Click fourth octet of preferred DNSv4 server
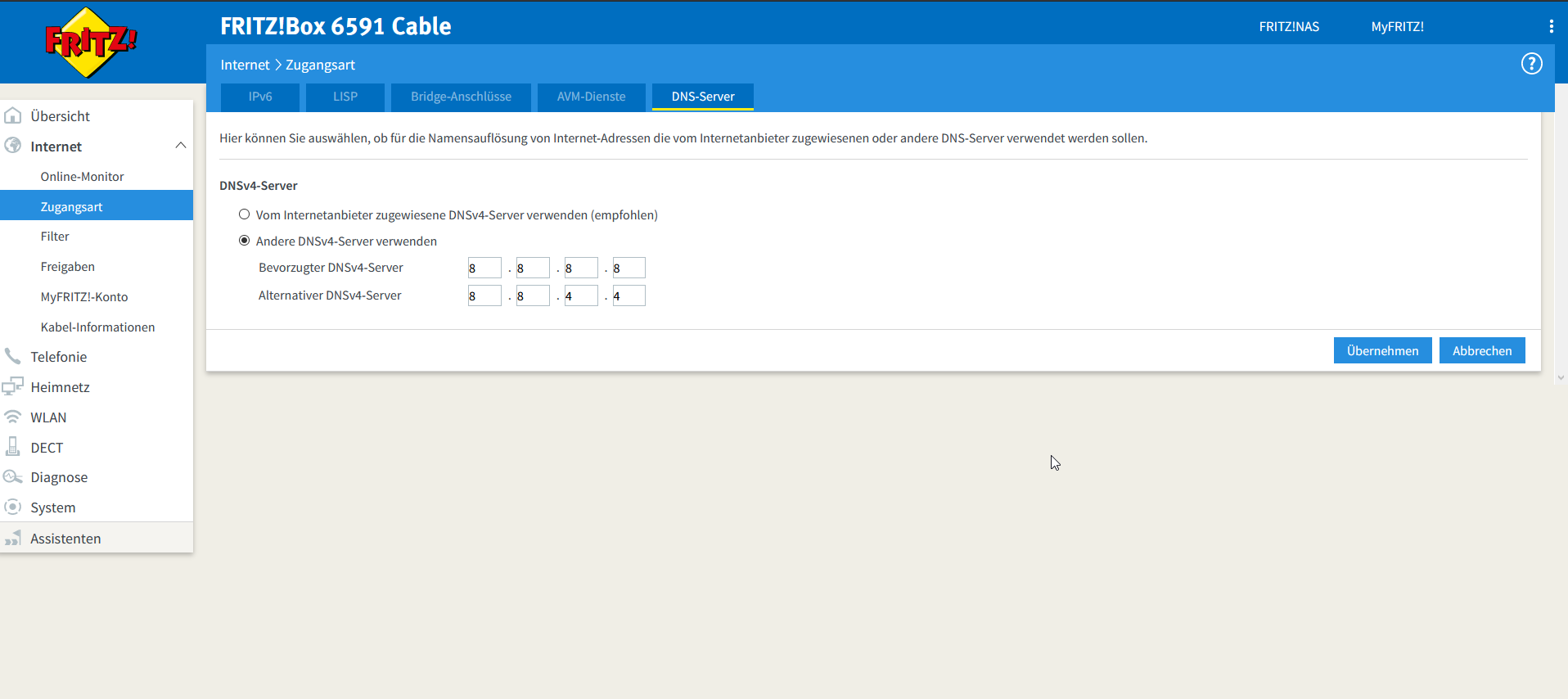Viewport: 1568px width, 699px height. click(629, 268)
